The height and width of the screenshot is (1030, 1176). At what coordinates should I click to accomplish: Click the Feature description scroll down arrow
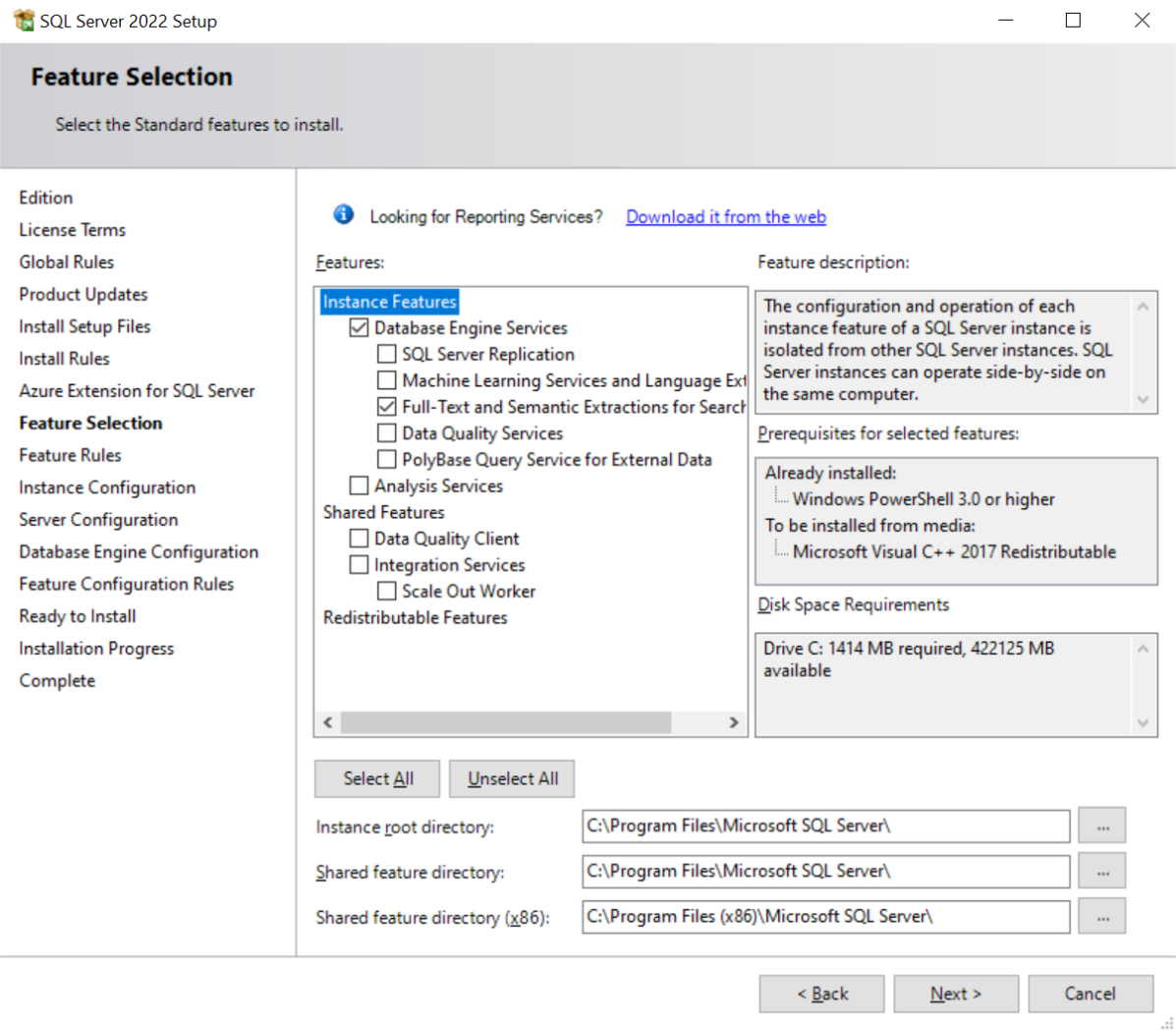(1143, 399)
